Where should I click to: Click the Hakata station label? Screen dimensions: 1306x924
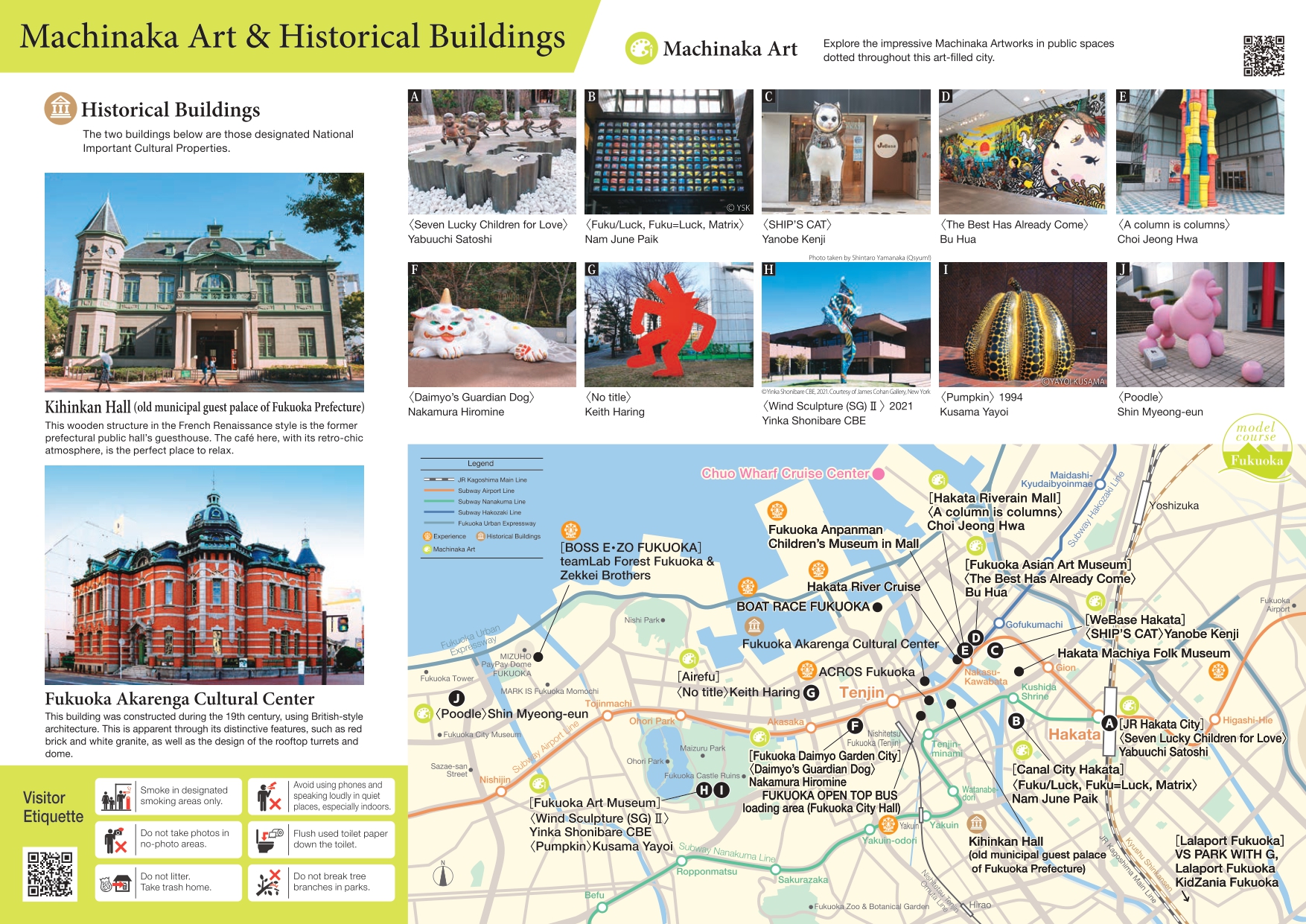point(1074,734)
